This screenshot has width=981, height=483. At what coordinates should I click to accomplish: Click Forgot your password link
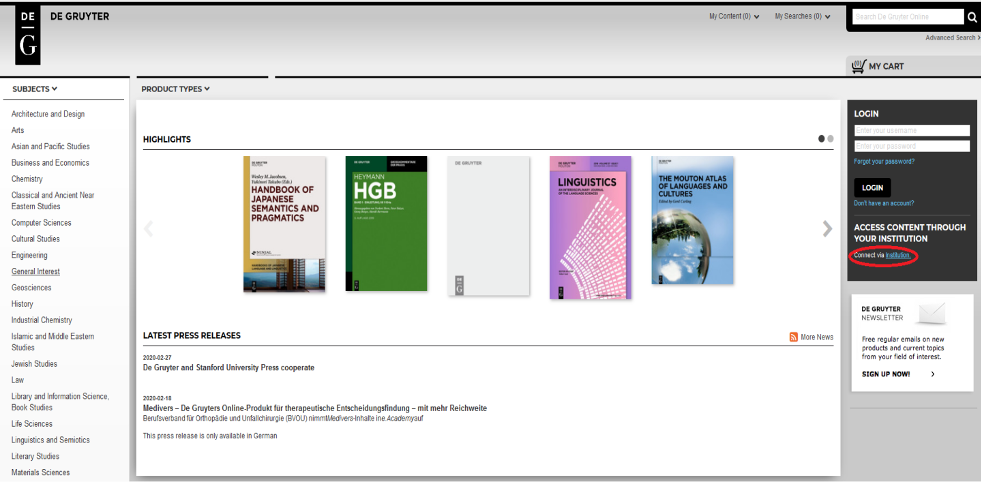(x=884, y=161)
